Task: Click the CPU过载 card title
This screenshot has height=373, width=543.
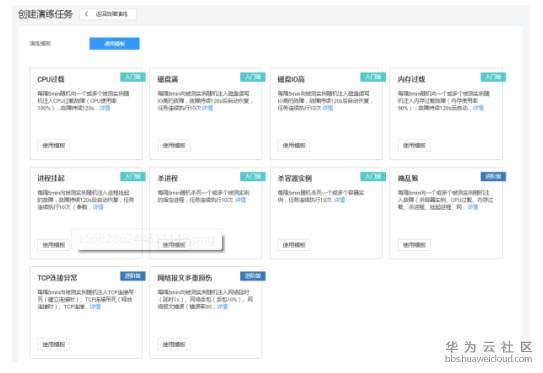Action: tap(51, 79)
